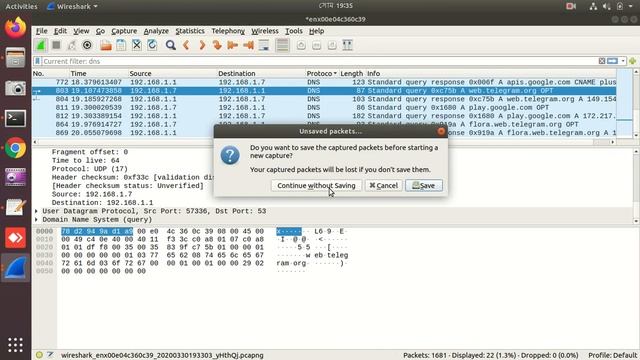640x360 pixels.
Task: Close the Unsaved packets dialog
Action: [441, 131]
